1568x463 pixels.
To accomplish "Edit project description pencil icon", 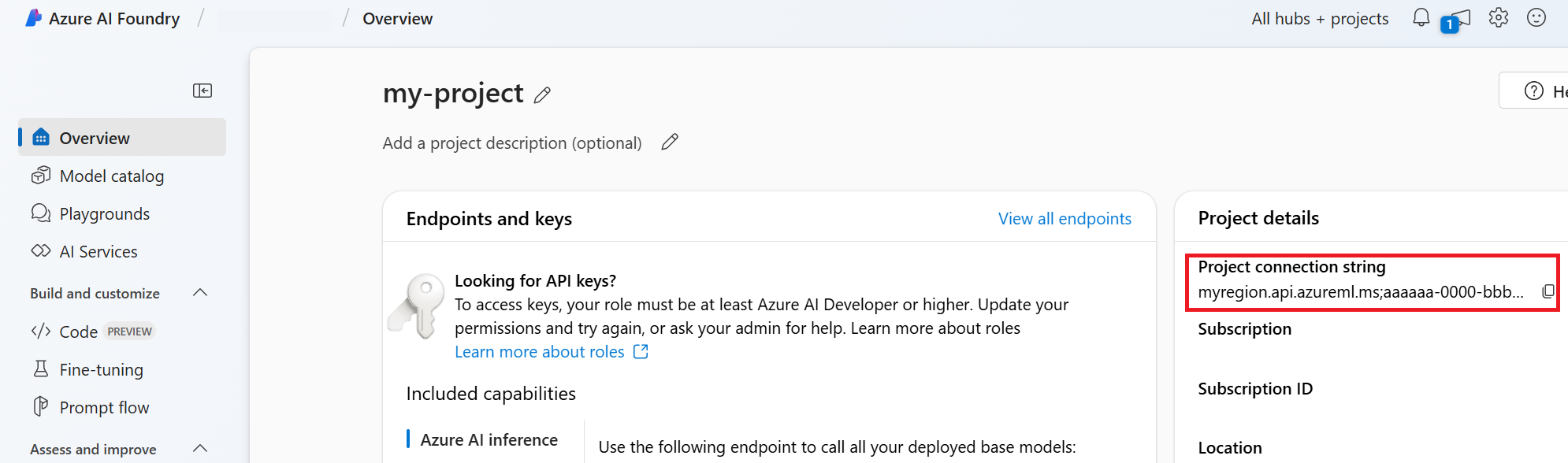I will coord(670,142).
